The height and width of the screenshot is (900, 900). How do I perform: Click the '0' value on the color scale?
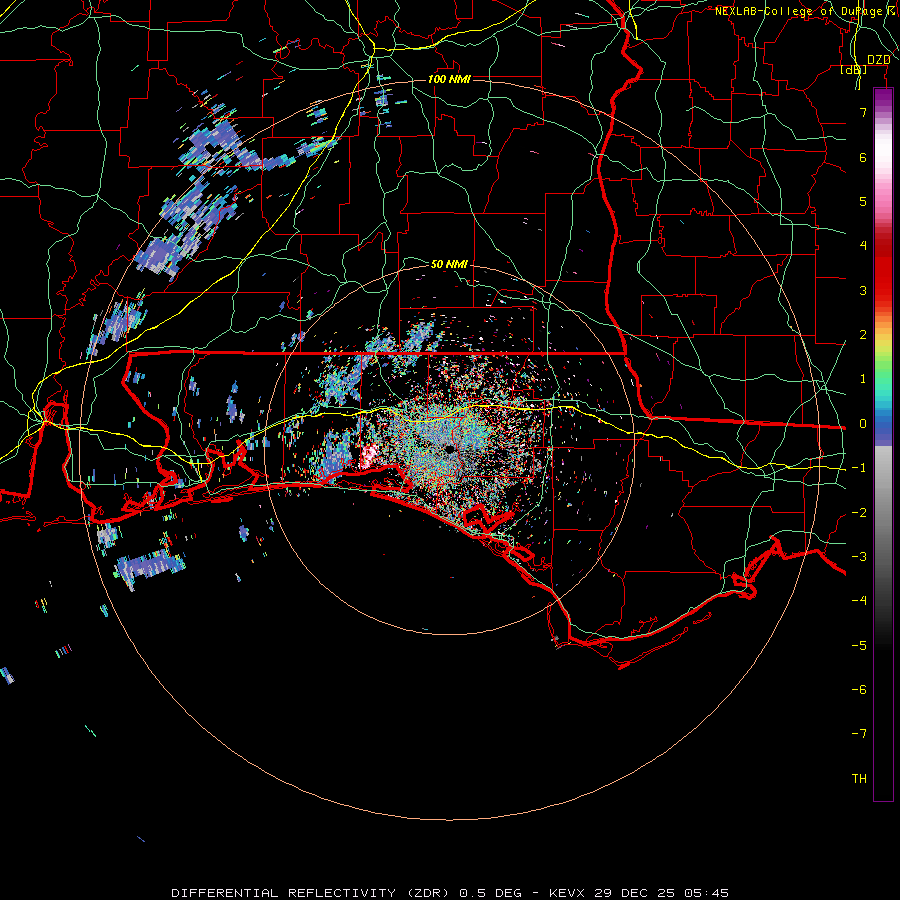coord(863,424)
